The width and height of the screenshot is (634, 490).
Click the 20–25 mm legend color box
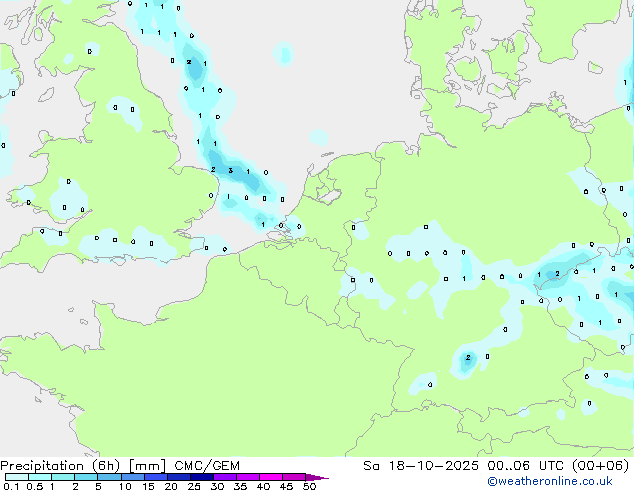pos(179,477)
